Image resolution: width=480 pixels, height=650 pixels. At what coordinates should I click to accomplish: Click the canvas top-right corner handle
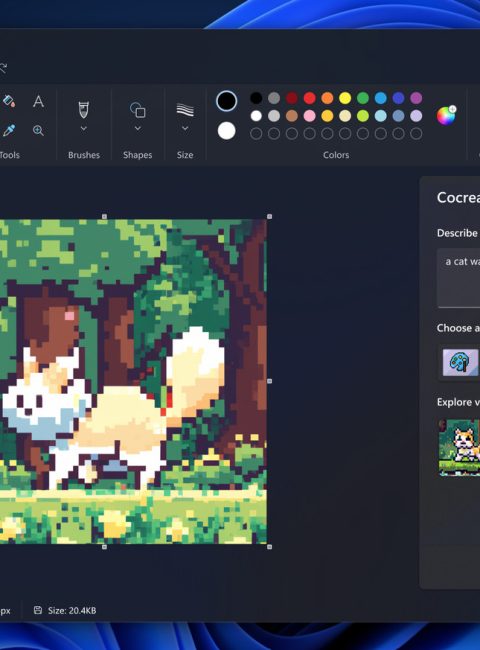click(270, 216)
